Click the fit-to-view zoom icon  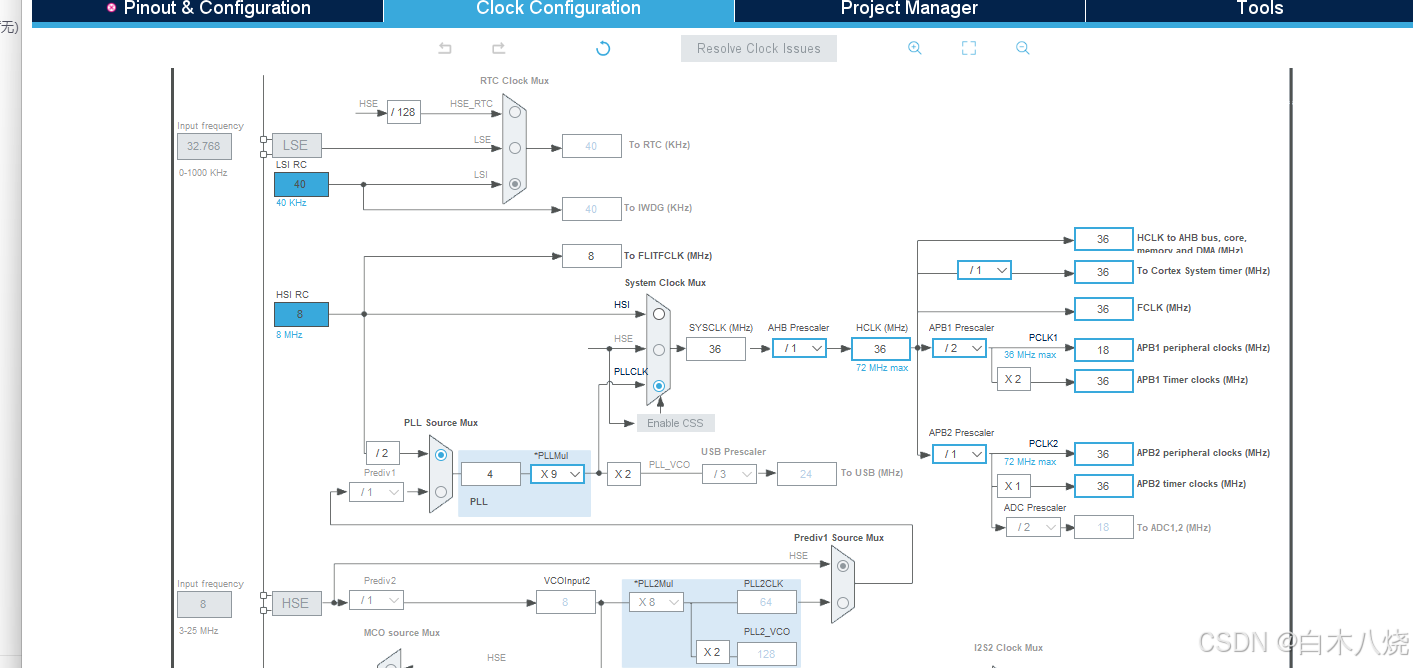(x=968, y=48)
